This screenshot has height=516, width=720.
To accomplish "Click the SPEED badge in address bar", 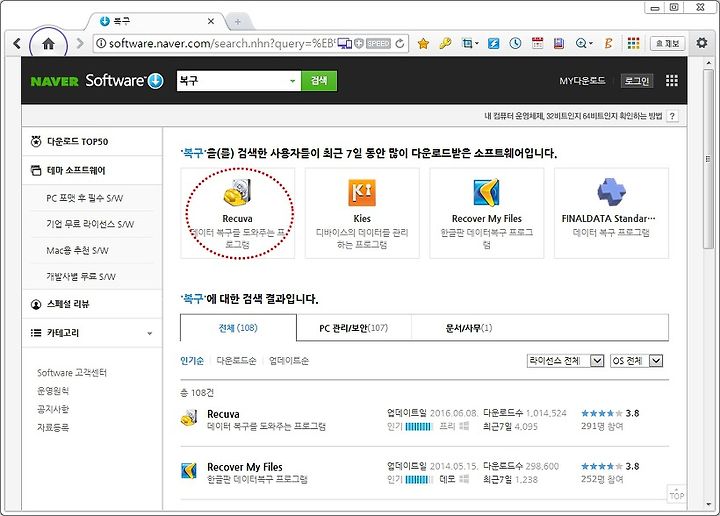I will tap(378, 44).
